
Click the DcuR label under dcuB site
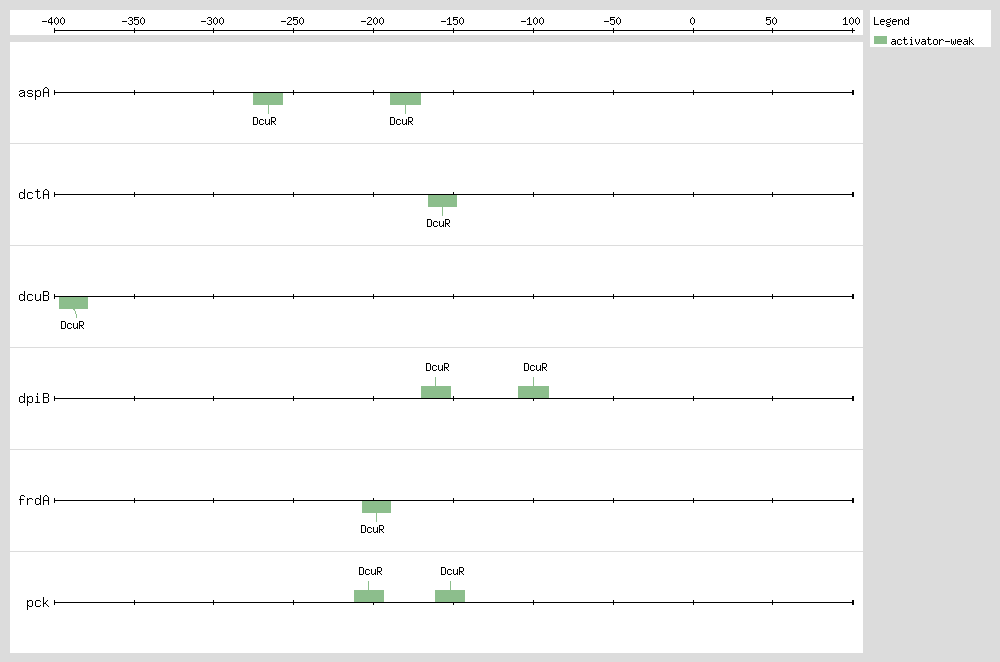pos(72,325)
